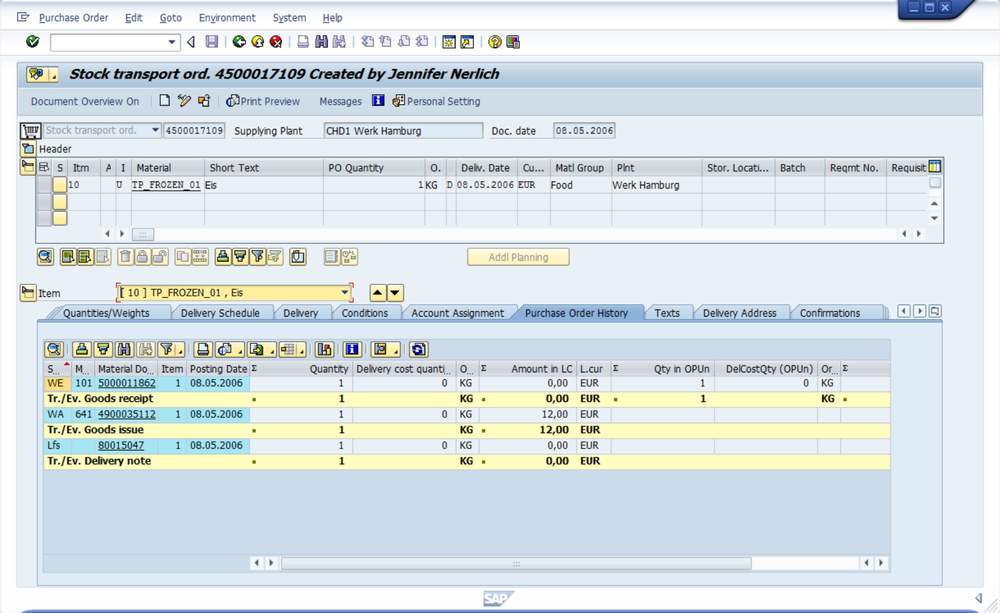Click the next item down-arrow button
1000x613 pixels.
(x=395, y=293)
